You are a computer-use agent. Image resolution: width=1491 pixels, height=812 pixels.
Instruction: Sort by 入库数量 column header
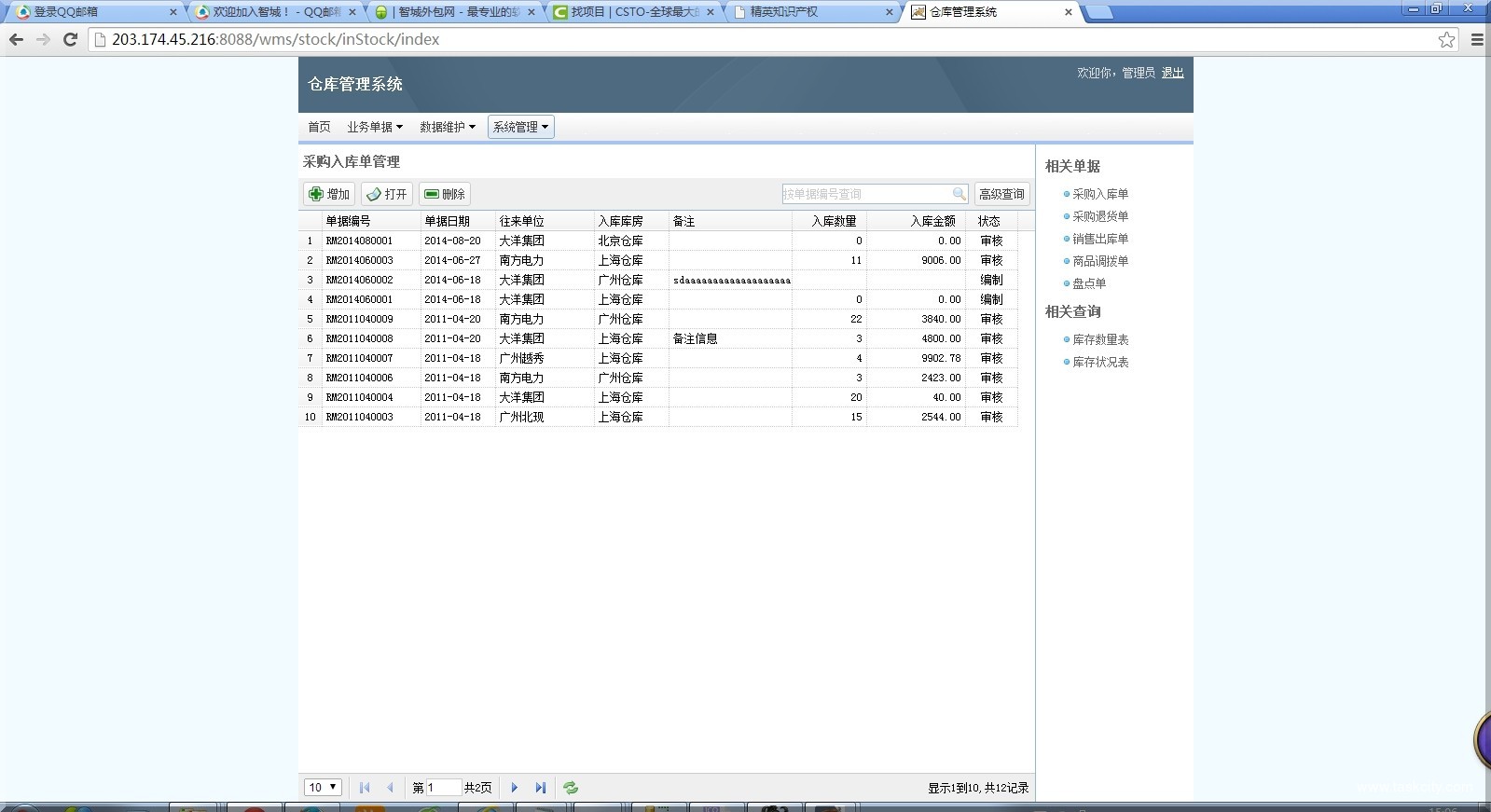829,221
